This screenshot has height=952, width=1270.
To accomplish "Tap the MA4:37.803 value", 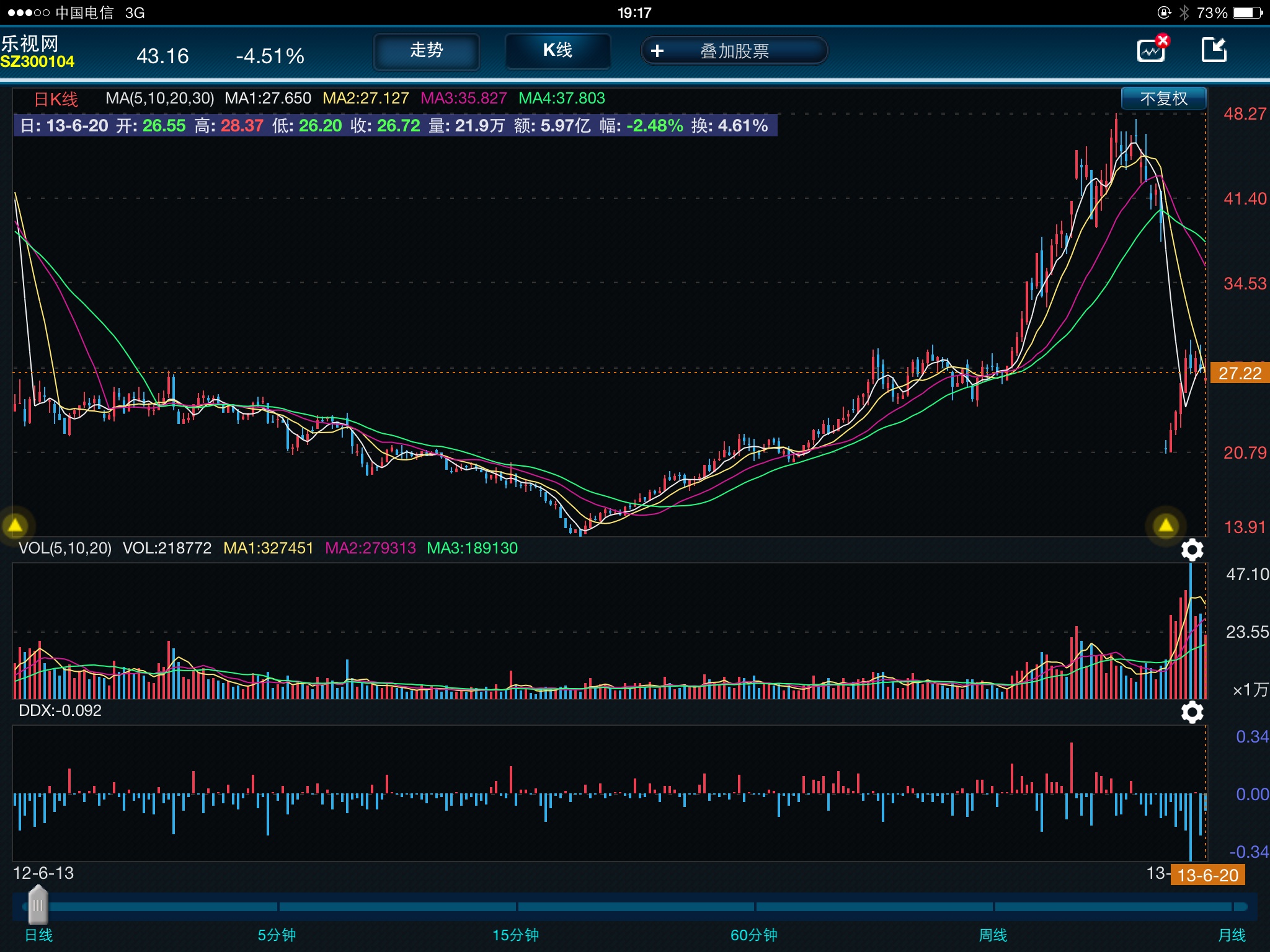I will (562, 99).
